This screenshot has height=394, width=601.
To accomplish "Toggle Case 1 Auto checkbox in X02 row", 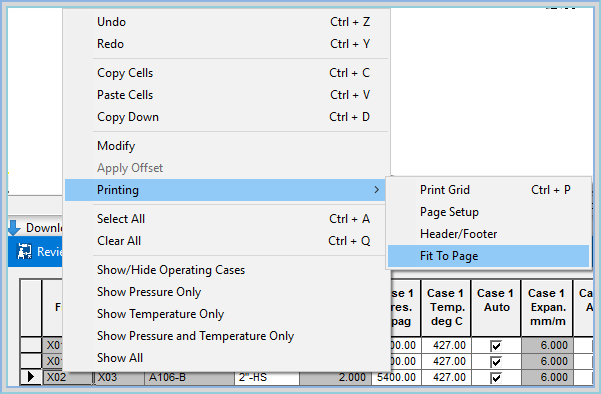I will pos(496,378).
